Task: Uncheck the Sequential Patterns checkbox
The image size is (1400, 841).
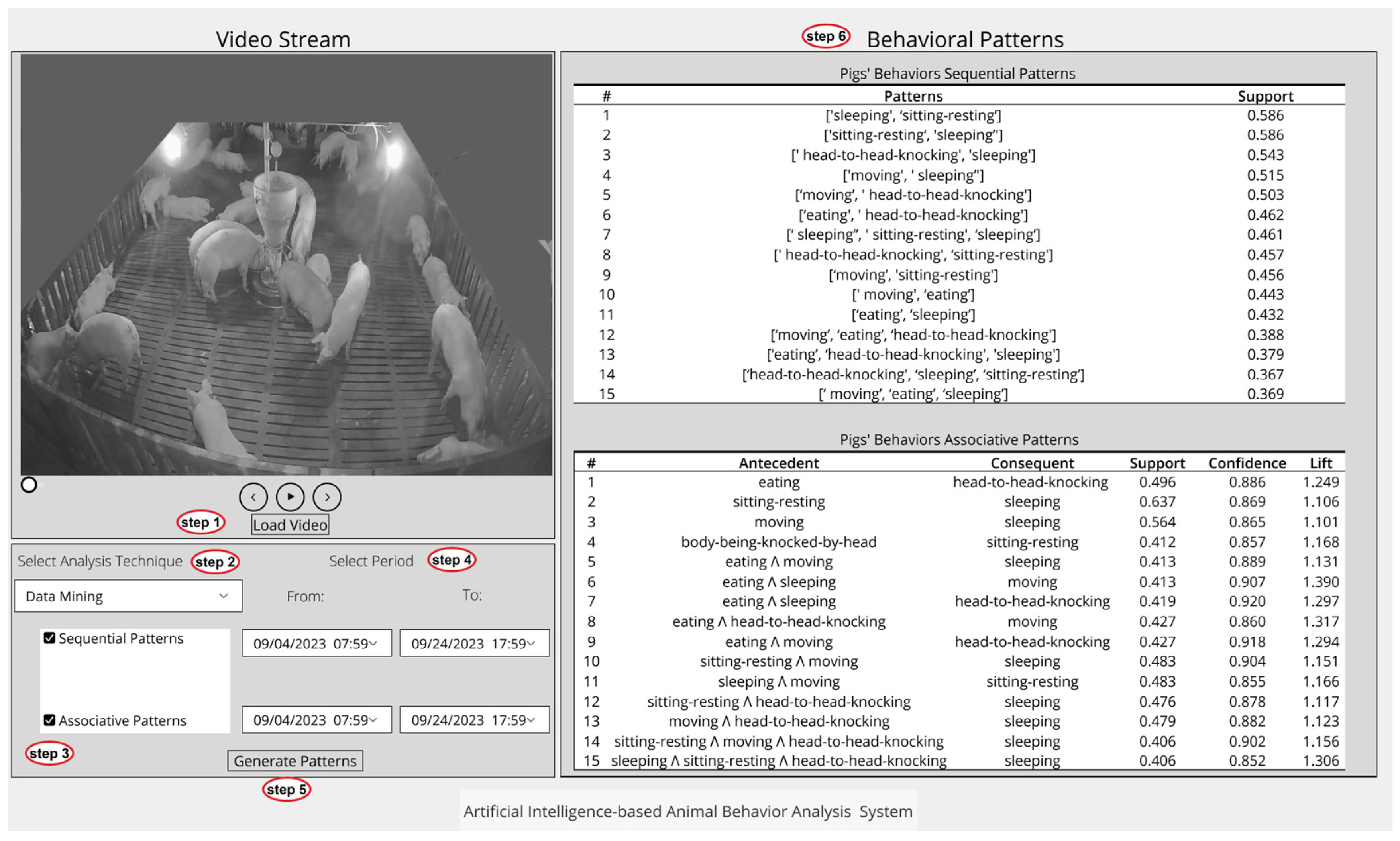Action: point(50,638)
